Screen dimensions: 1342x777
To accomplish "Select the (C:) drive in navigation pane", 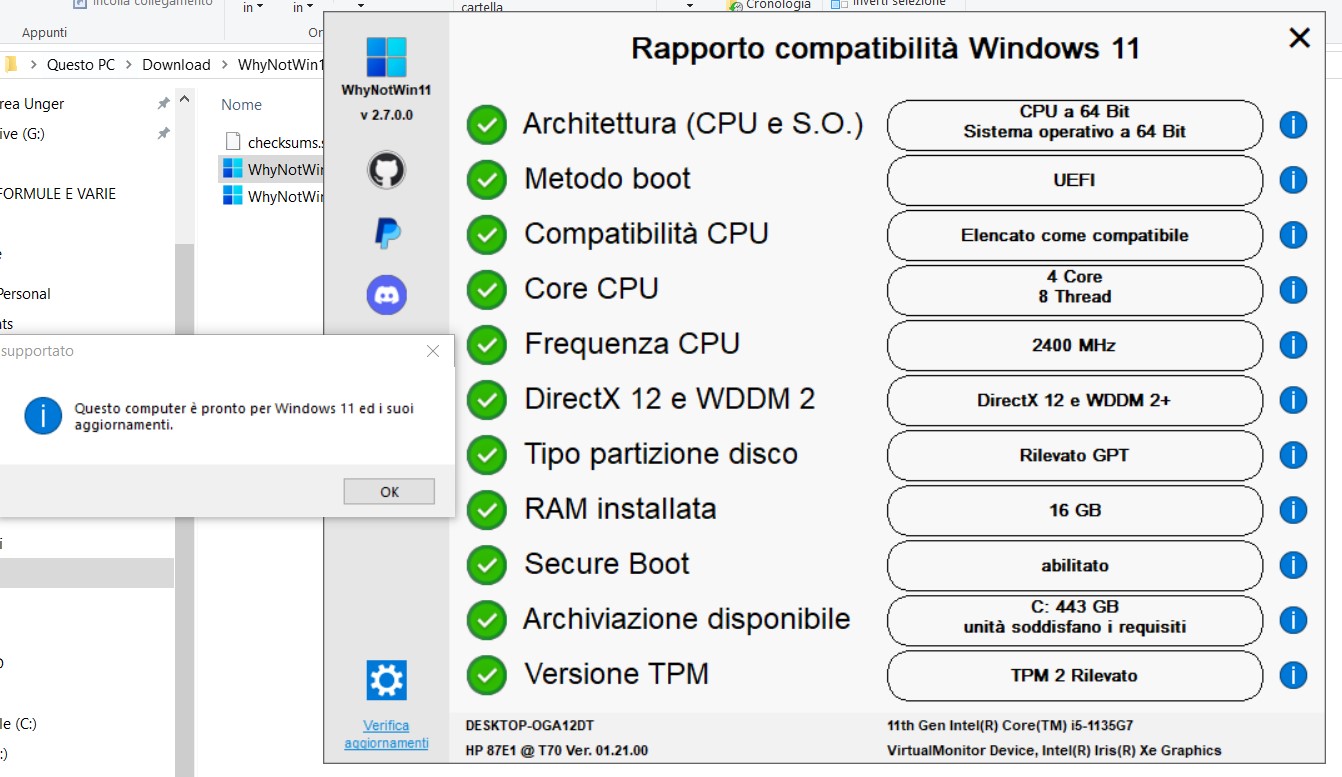I will (19, 723).
